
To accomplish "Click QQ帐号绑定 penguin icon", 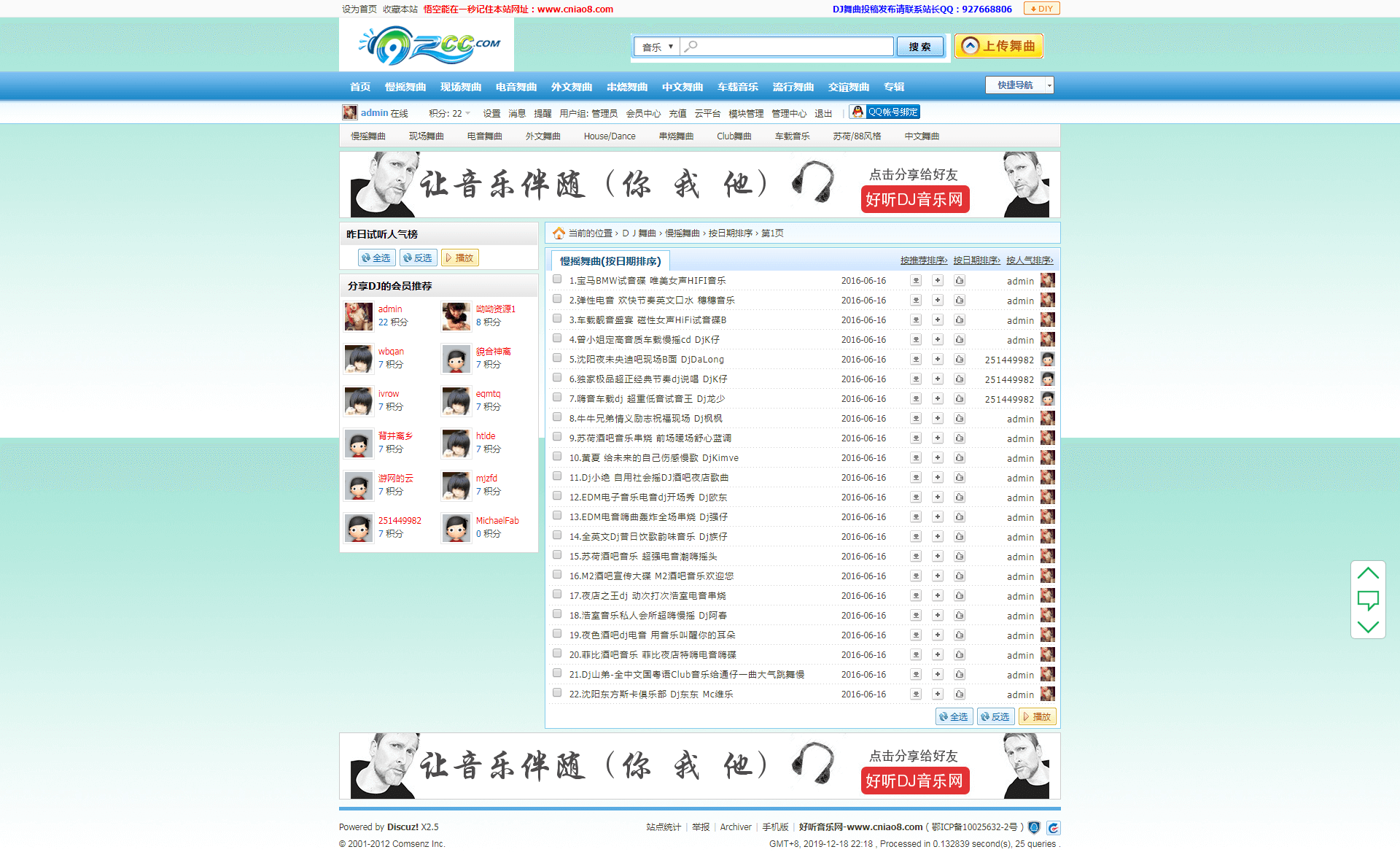I will [x=858, y=112].
